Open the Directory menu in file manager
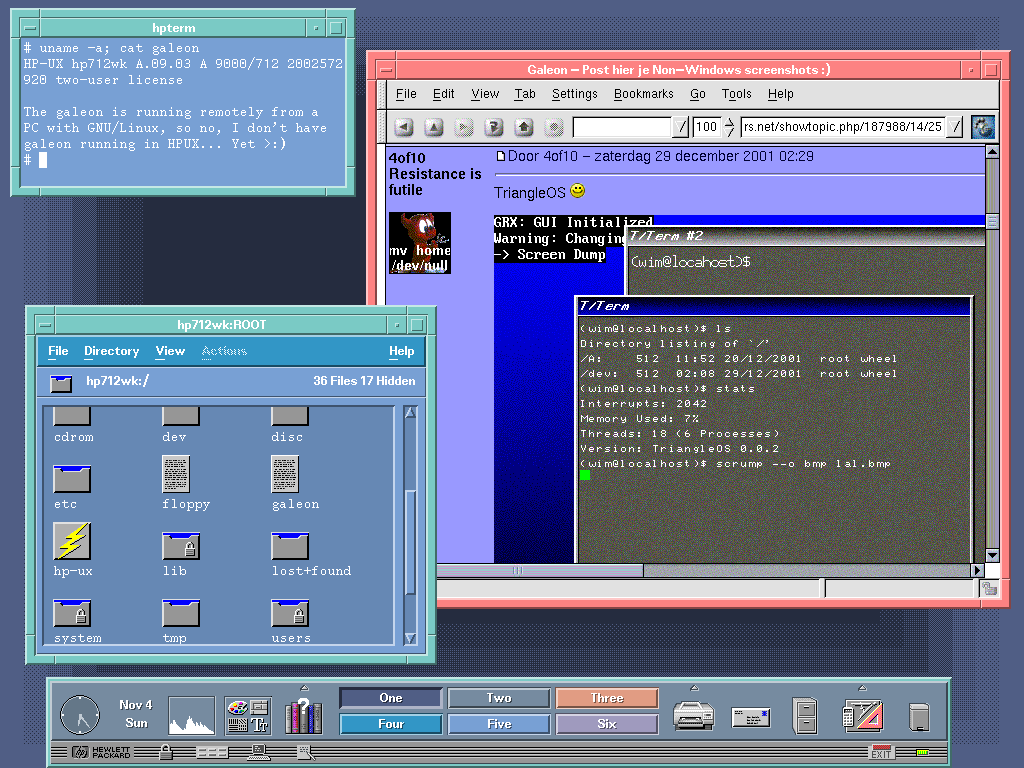Viewport: 1024px width, 768px height. click(112, 351)
